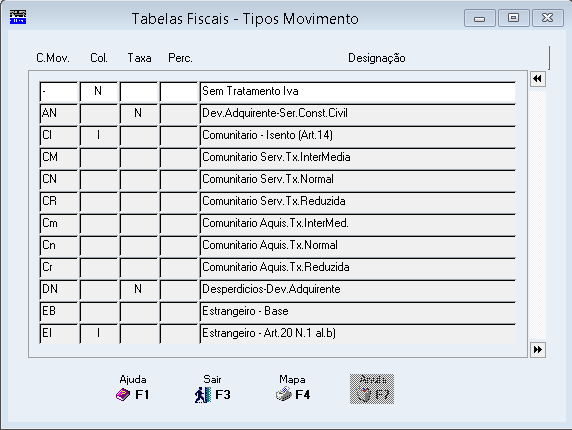Select the 'Sem Tratamento Iva' designation field
This screenshot has height=430, width=572.
tap(358, 91)
